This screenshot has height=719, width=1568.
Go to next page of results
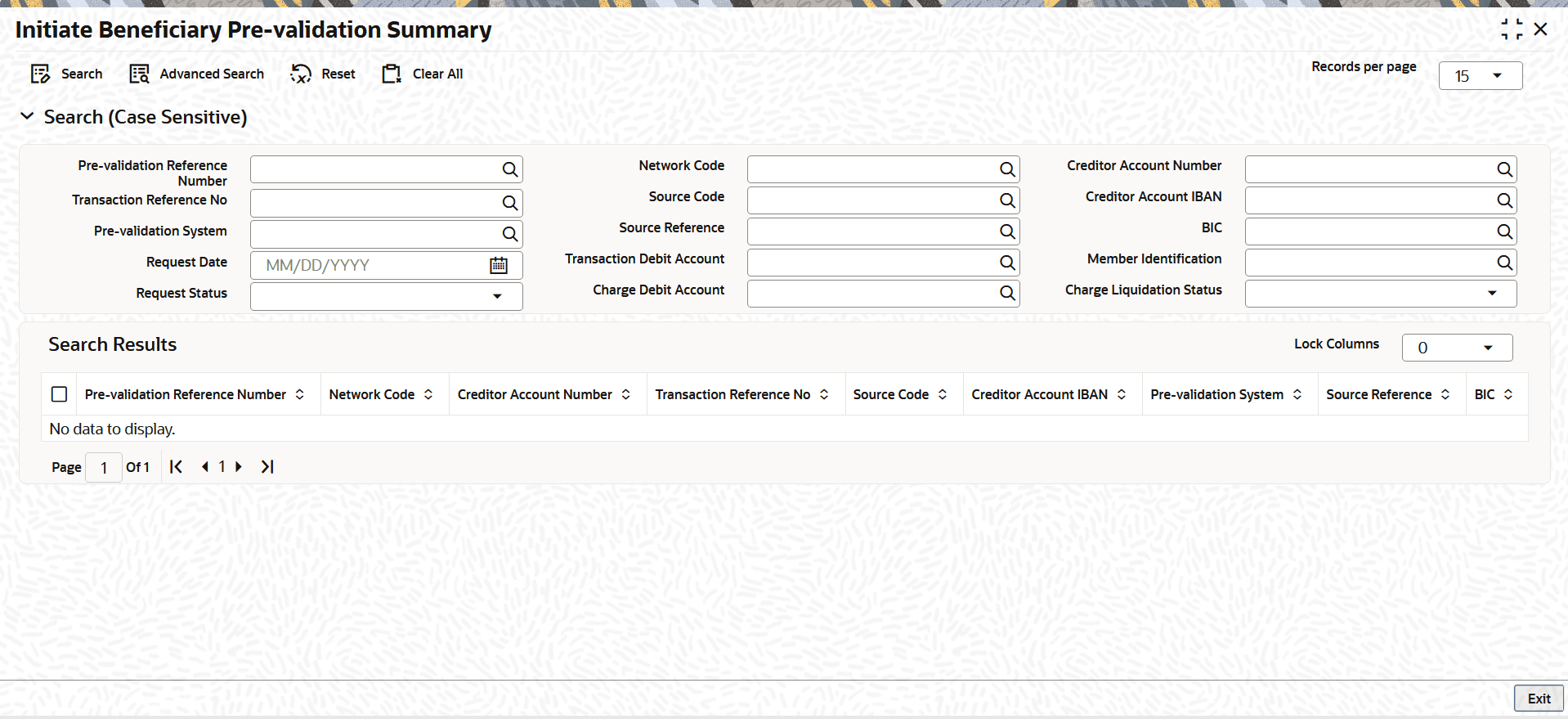pos(239,466)
